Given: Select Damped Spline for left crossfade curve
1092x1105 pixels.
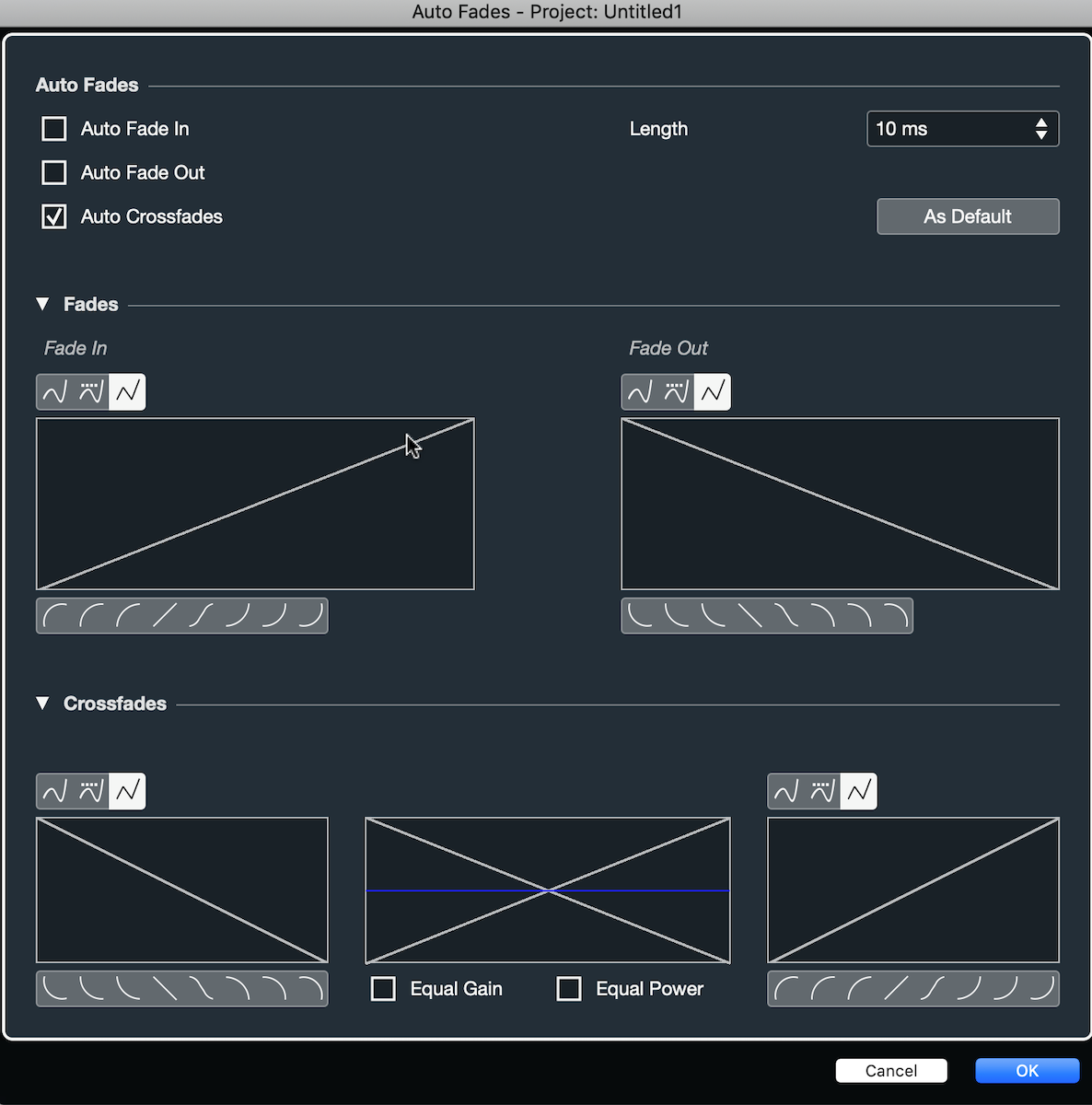Looking at the screenshot, I should coord(91,791).
